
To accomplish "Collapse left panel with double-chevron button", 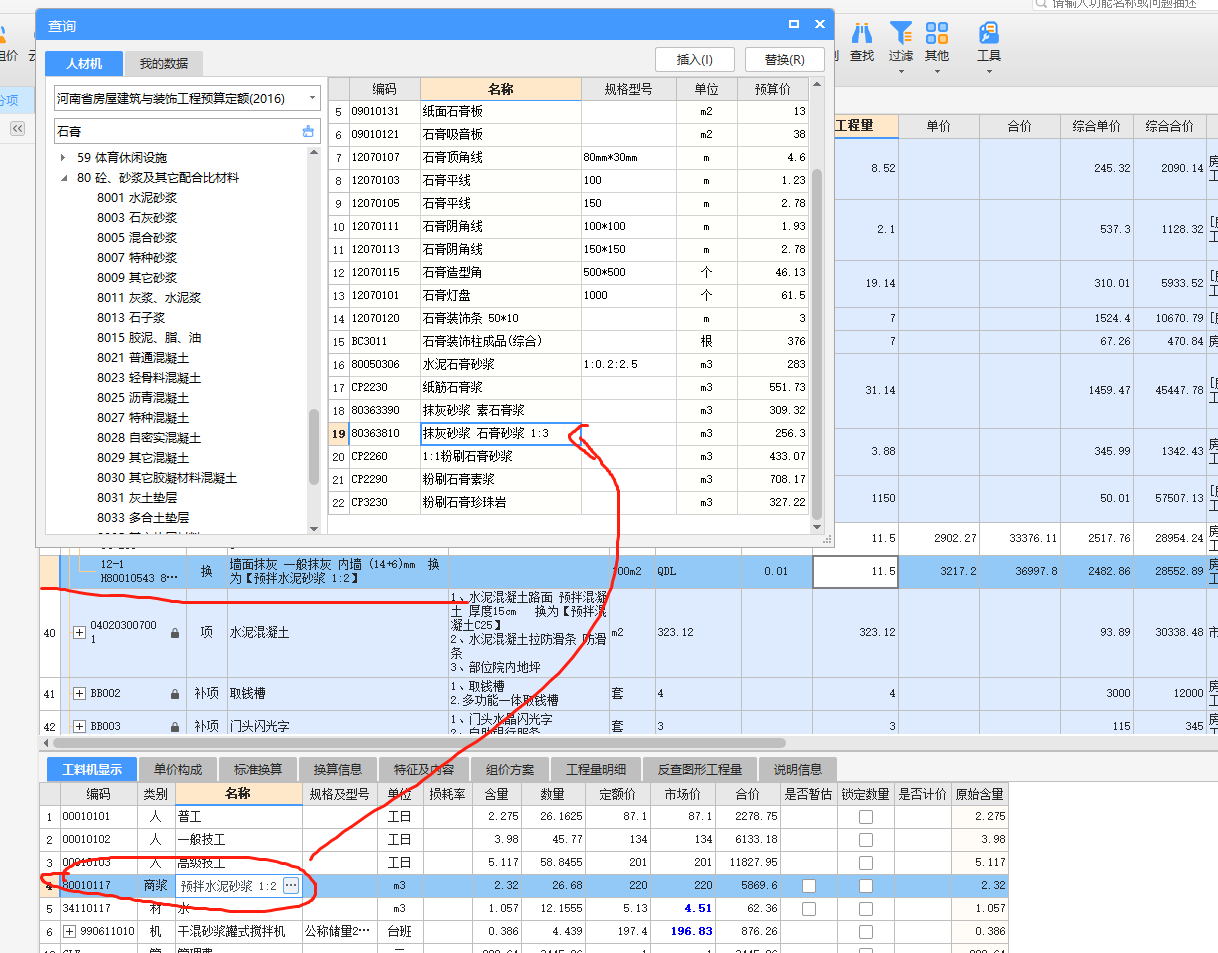I will pos(17,129).
